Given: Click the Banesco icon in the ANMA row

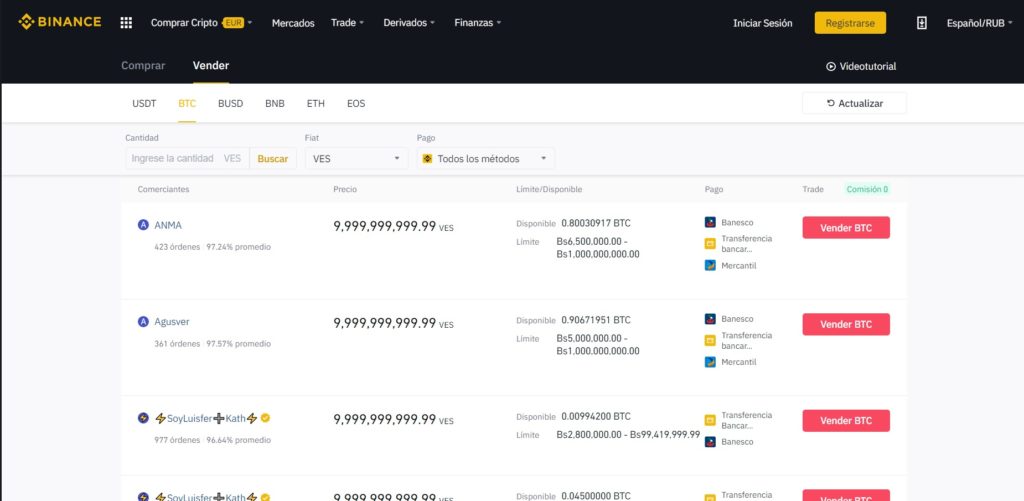Looking at the screenshot, I should tap(711, 222).
